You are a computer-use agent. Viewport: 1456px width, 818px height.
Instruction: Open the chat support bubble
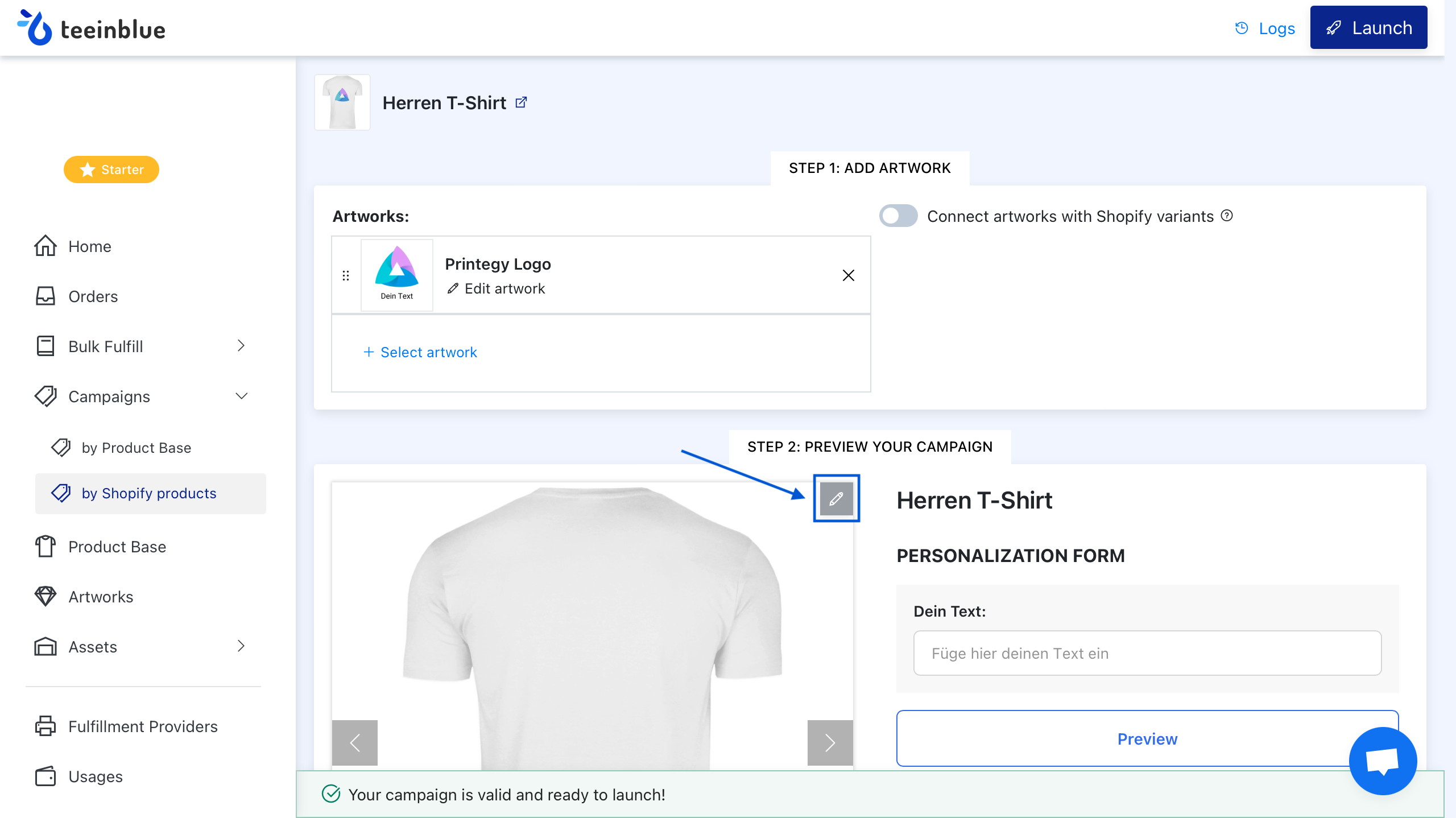1383,761
